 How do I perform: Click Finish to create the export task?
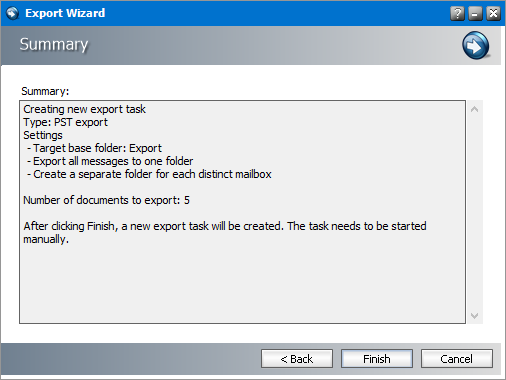coord(377,359)
